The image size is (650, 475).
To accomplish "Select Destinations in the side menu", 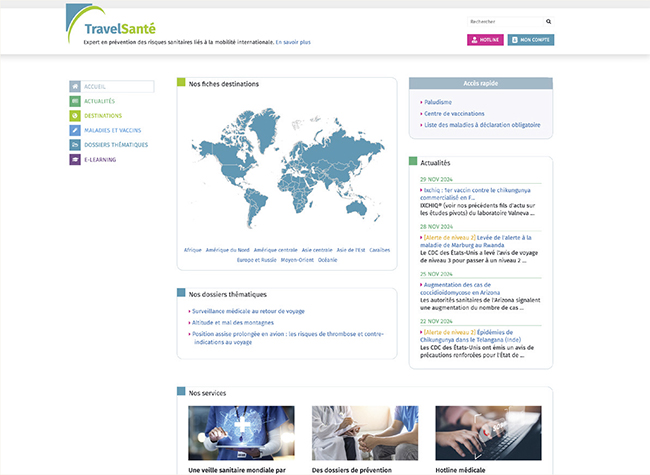I will click(x=103, y=116).
